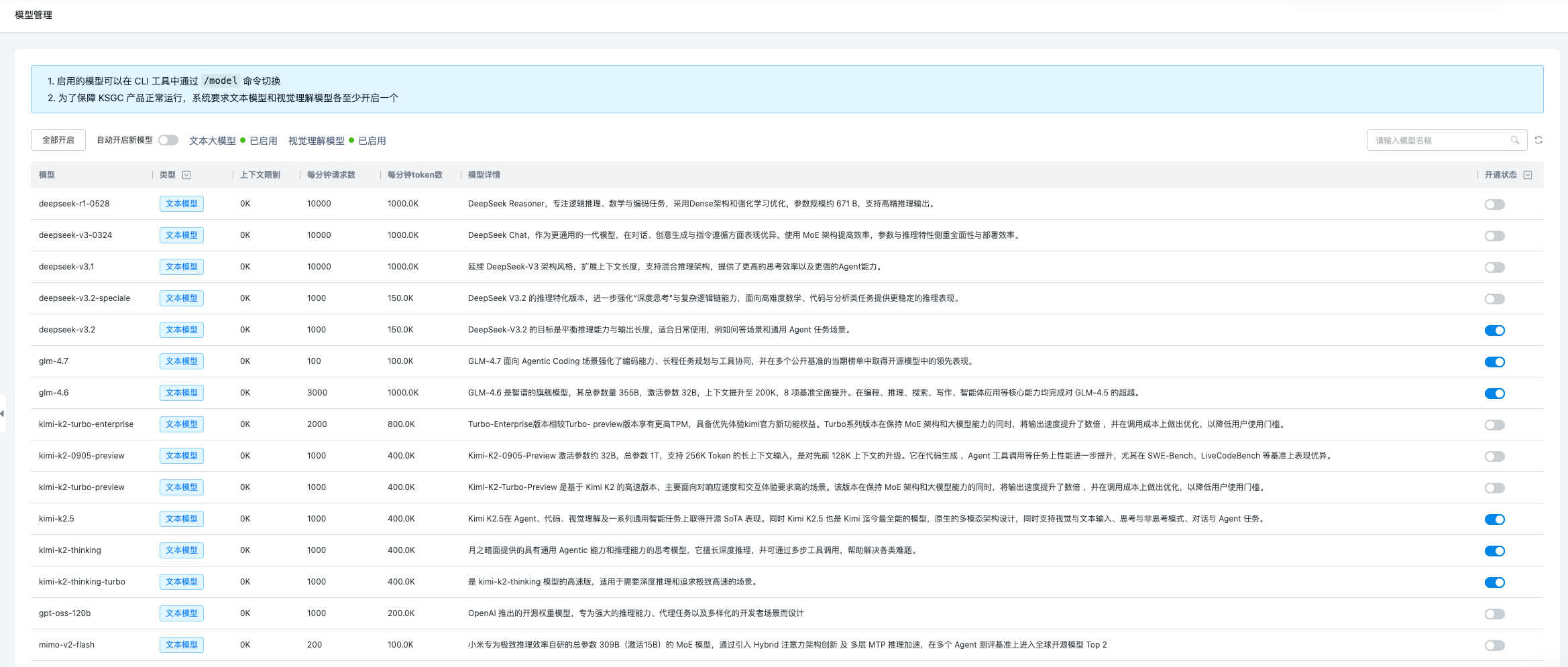The image size is (1568, 667).
Task: Click the kimi-k2-0905-preview model name
Action: click(x=82, y=456)
